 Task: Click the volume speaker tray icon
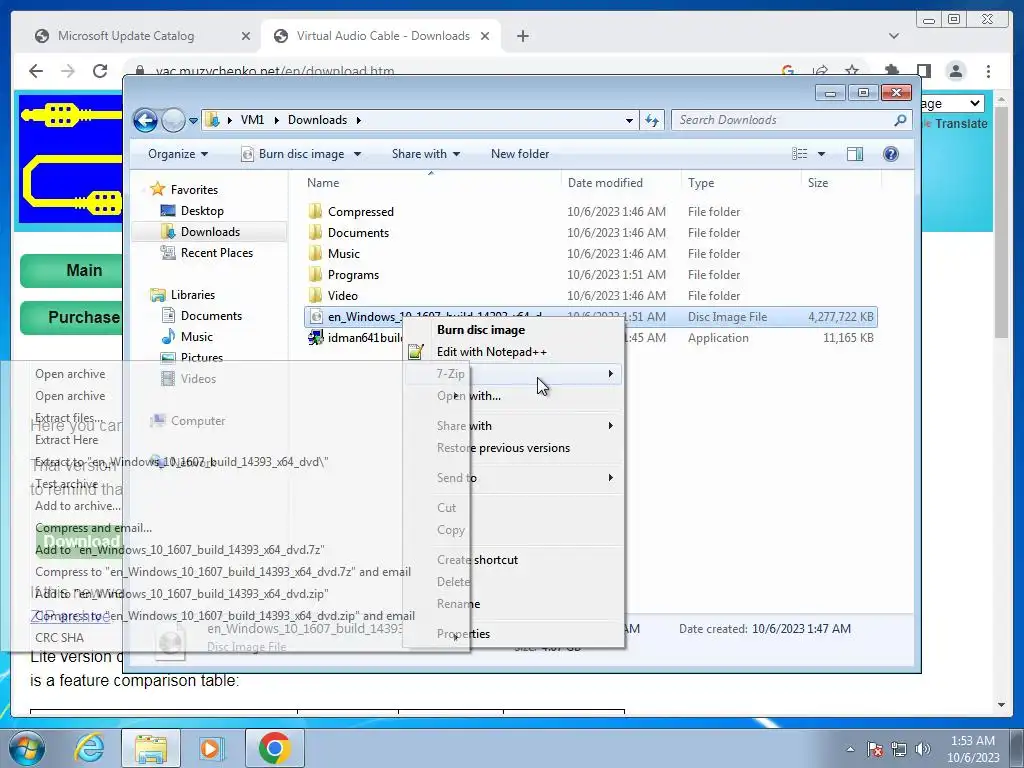click(x=922, y=750)
